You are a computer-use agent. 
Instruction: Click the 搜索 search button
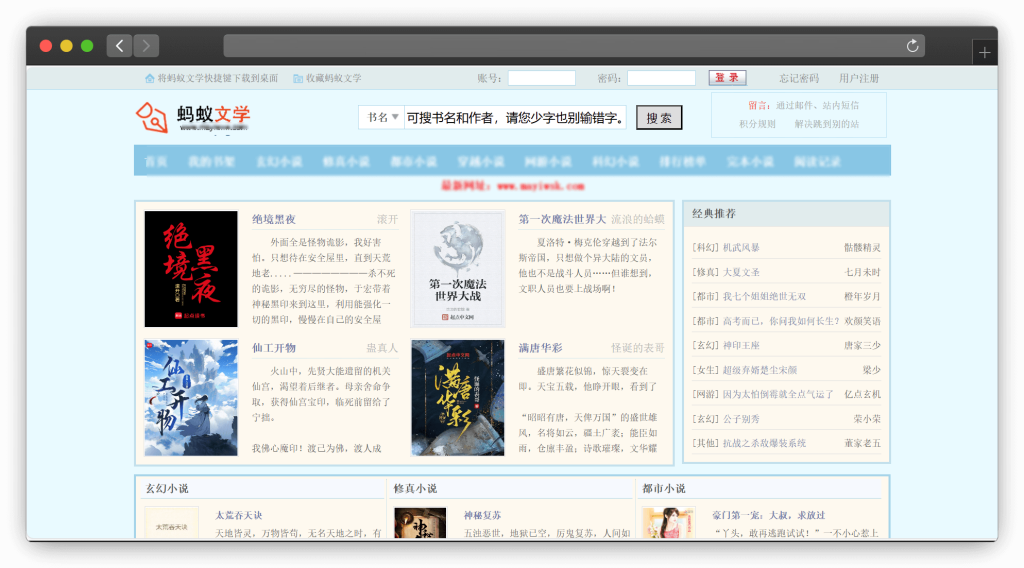[x=659, y=118]
